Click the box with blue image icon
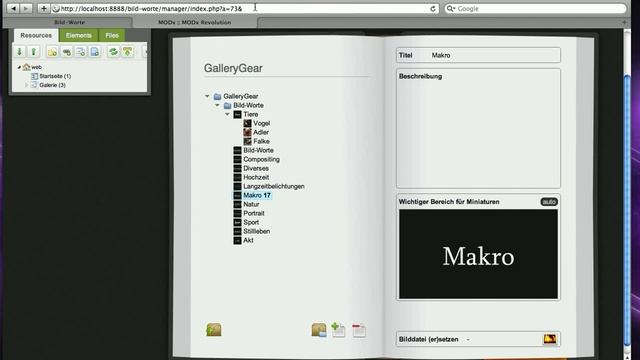640x360 pixels. pyautogui.click(x=319, y=330)
